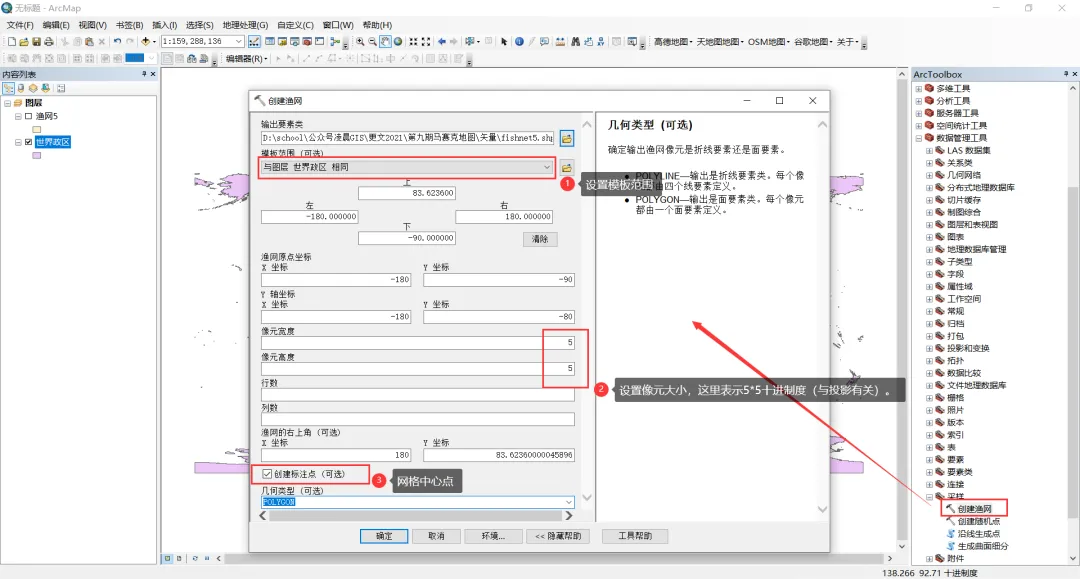Image resolution: width=1080 pixels, height=579 pixels.
Task: Click the 清除 extent button
Action: tap(540, 239)
